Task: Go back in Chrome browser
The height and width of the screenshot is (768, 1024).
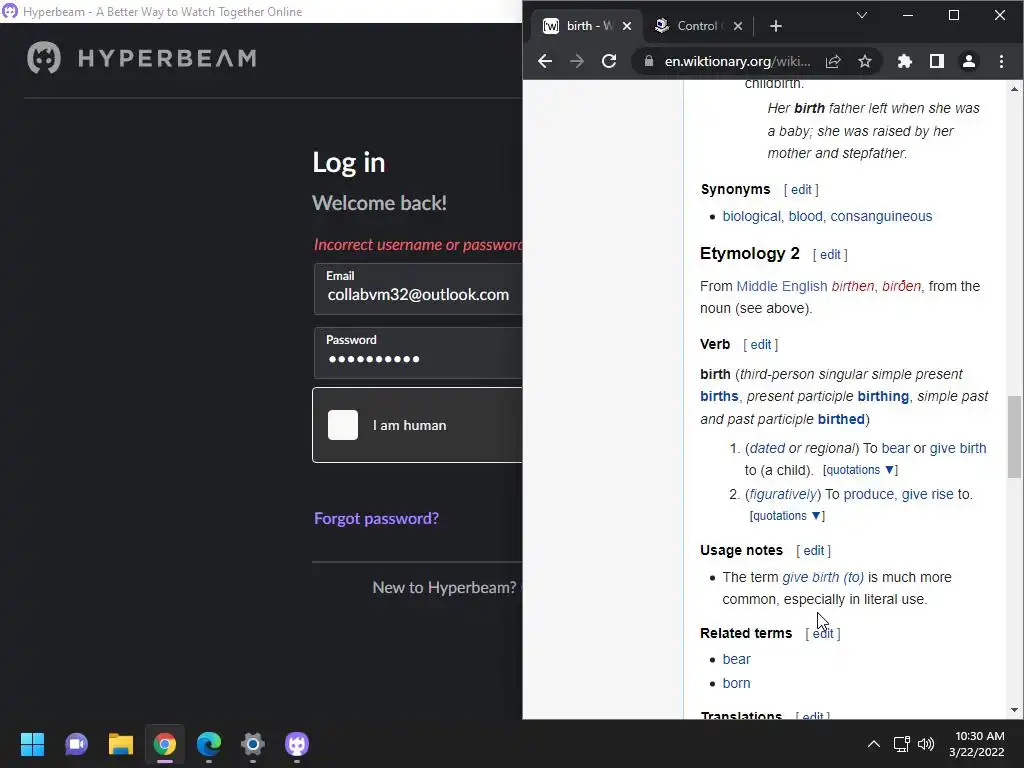Action: coord(545,61)
